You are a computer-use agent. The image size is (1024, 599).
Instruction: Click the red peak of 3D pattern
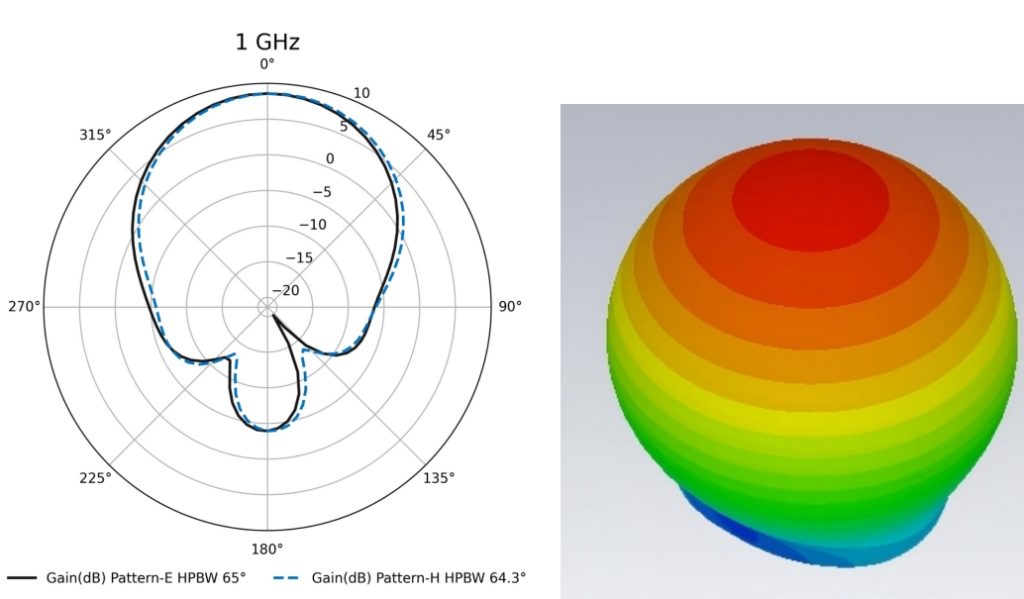coord(810,198)
